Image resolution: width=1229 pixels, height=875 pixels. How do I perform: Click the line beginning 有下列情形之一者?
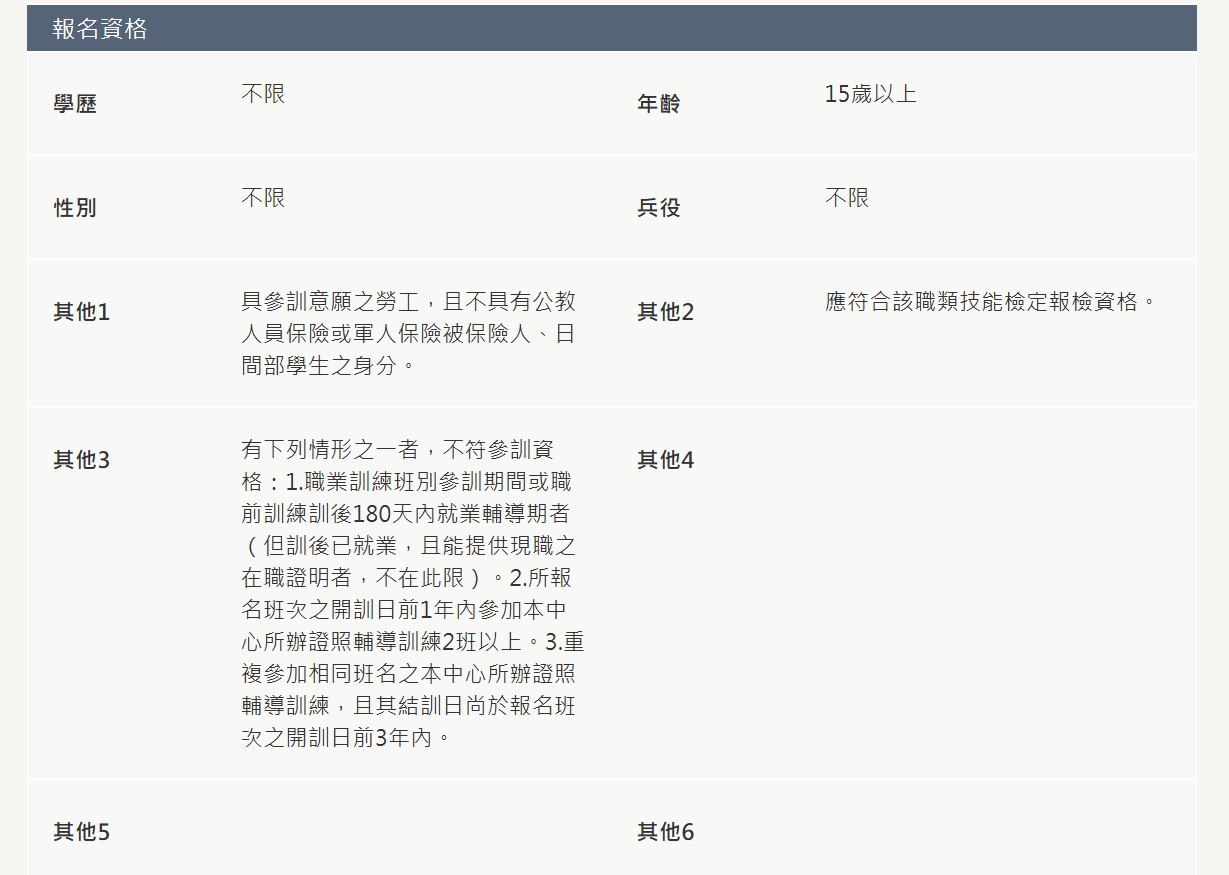397,450
